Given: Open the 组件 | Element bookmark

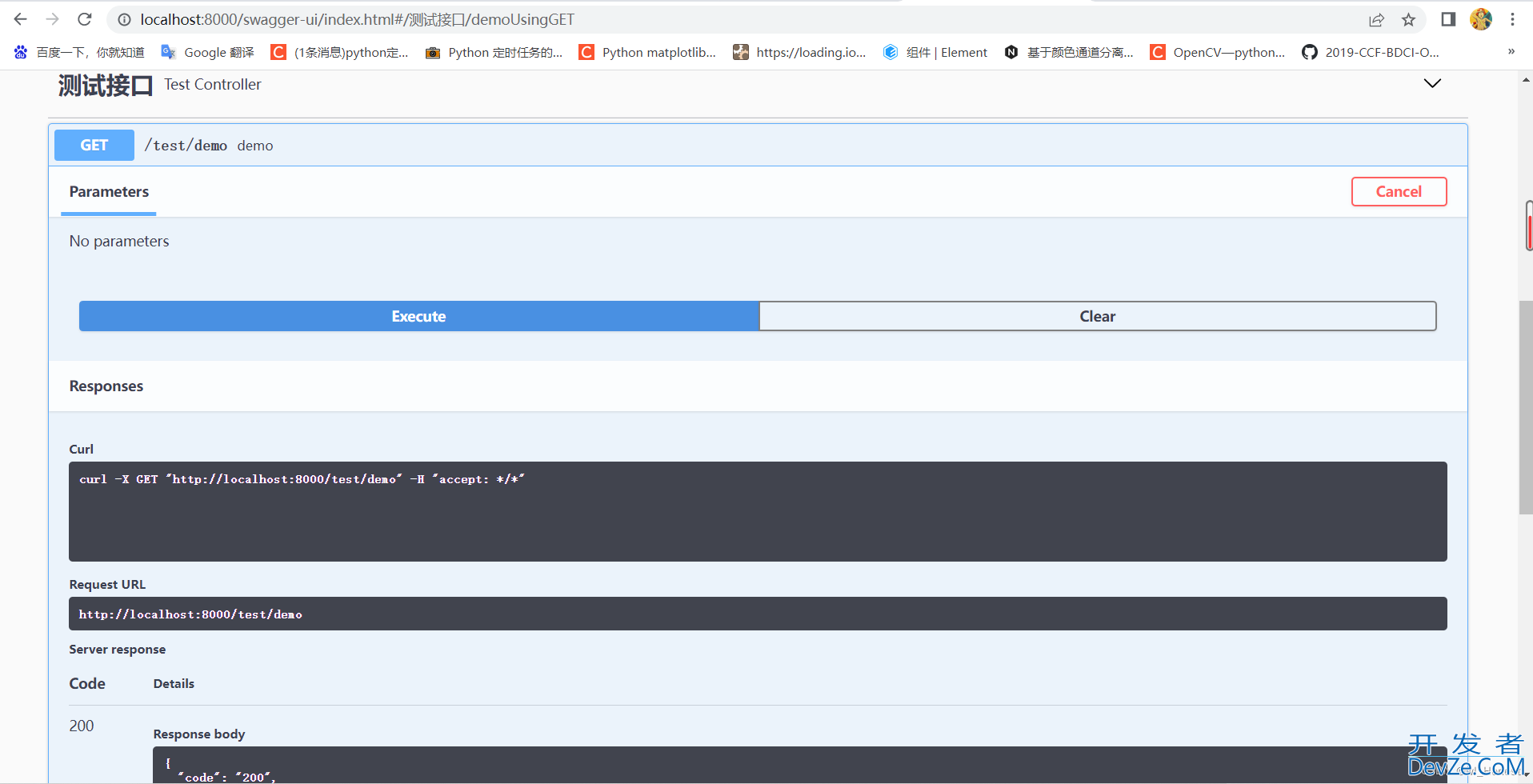Looking at the screenshot, I should tap(935, 52).
